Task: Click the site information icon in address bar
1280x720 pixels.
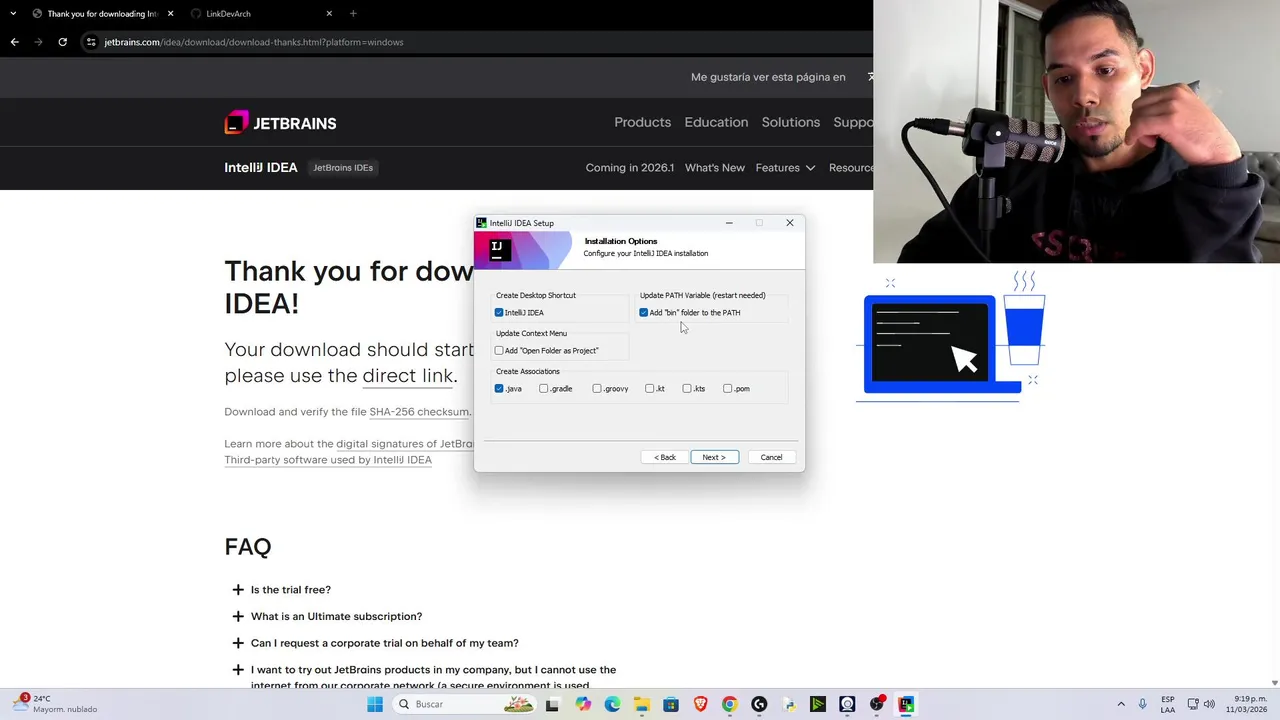Action: (x=91, y=42)
